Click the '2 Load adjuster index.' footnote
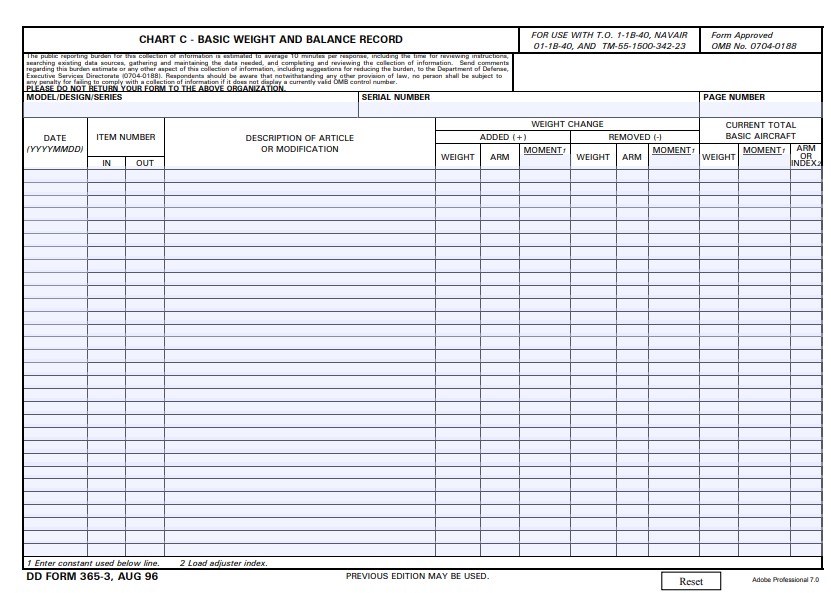The width and height of the screenshot is (831, 593). [224, 563]
